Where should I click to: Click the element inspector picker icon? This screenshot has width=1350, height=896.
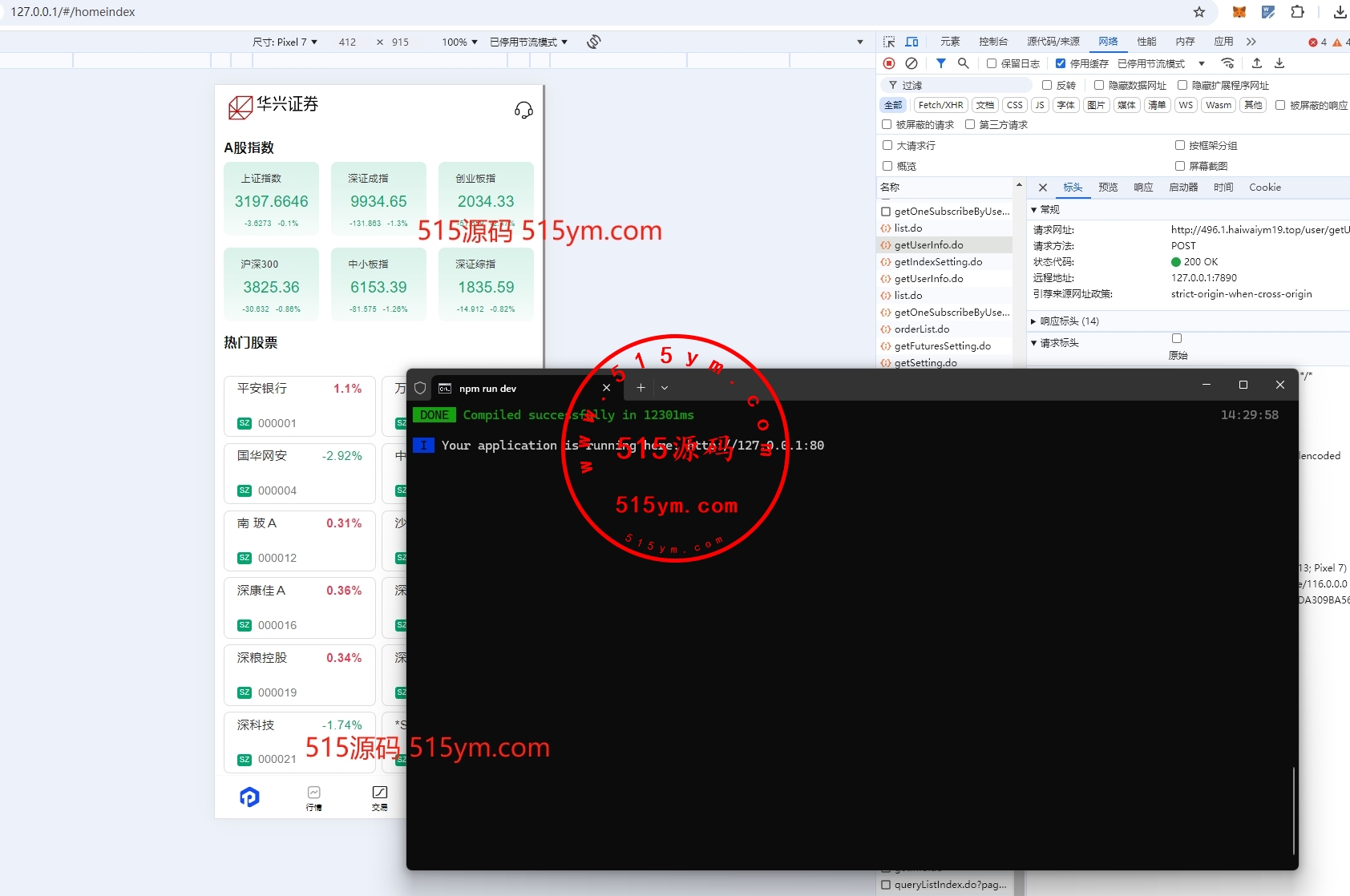(x=889, y=42)
